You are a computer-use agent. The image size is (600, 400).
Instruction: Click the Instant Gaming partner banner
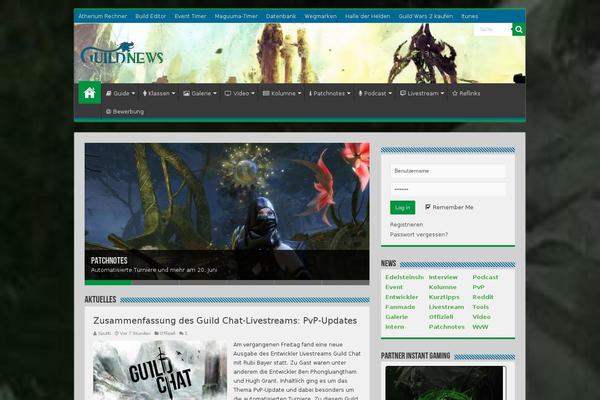point(446,383)
